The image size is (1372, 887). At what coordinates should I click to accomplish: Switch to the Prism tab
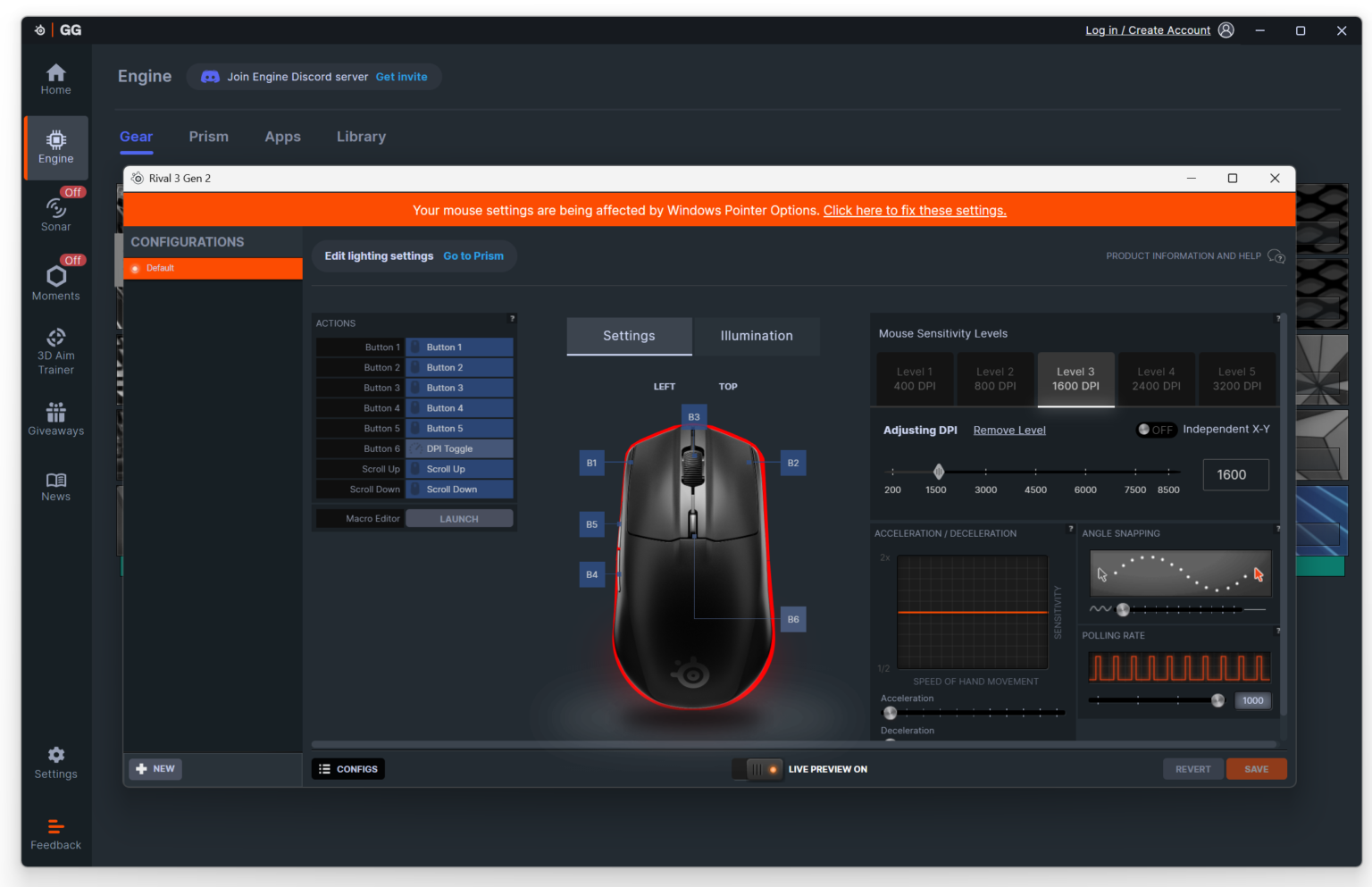pyautogui.click(x=208, y=137)
